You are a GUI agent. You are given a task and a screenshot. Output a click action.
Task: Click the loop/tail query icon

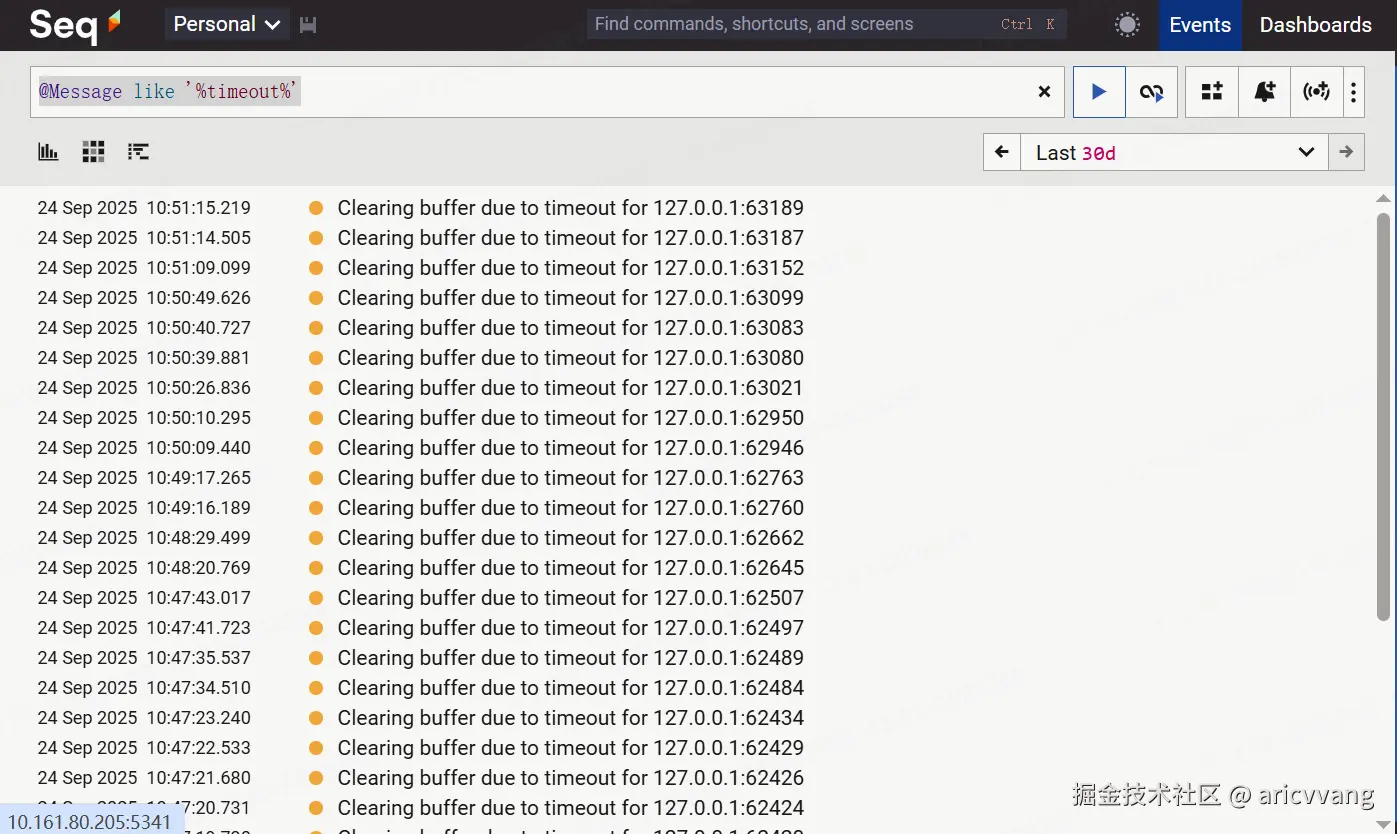point(1151,92)
